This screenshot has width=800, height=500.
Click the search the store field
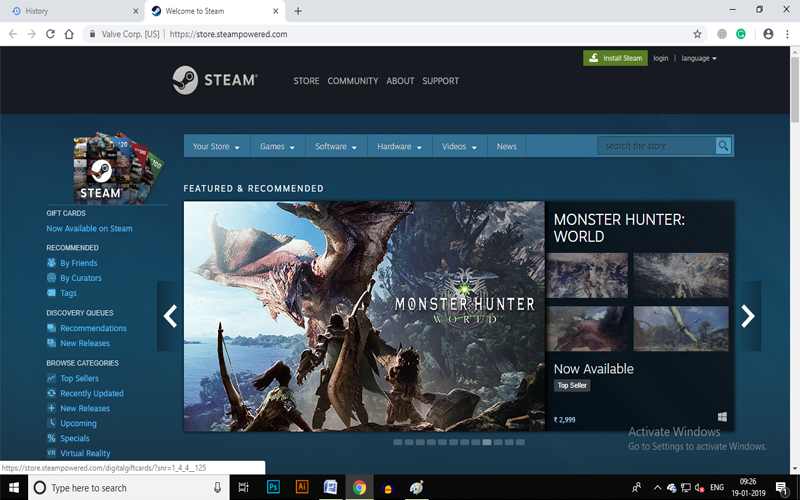(x=656, y=146)
